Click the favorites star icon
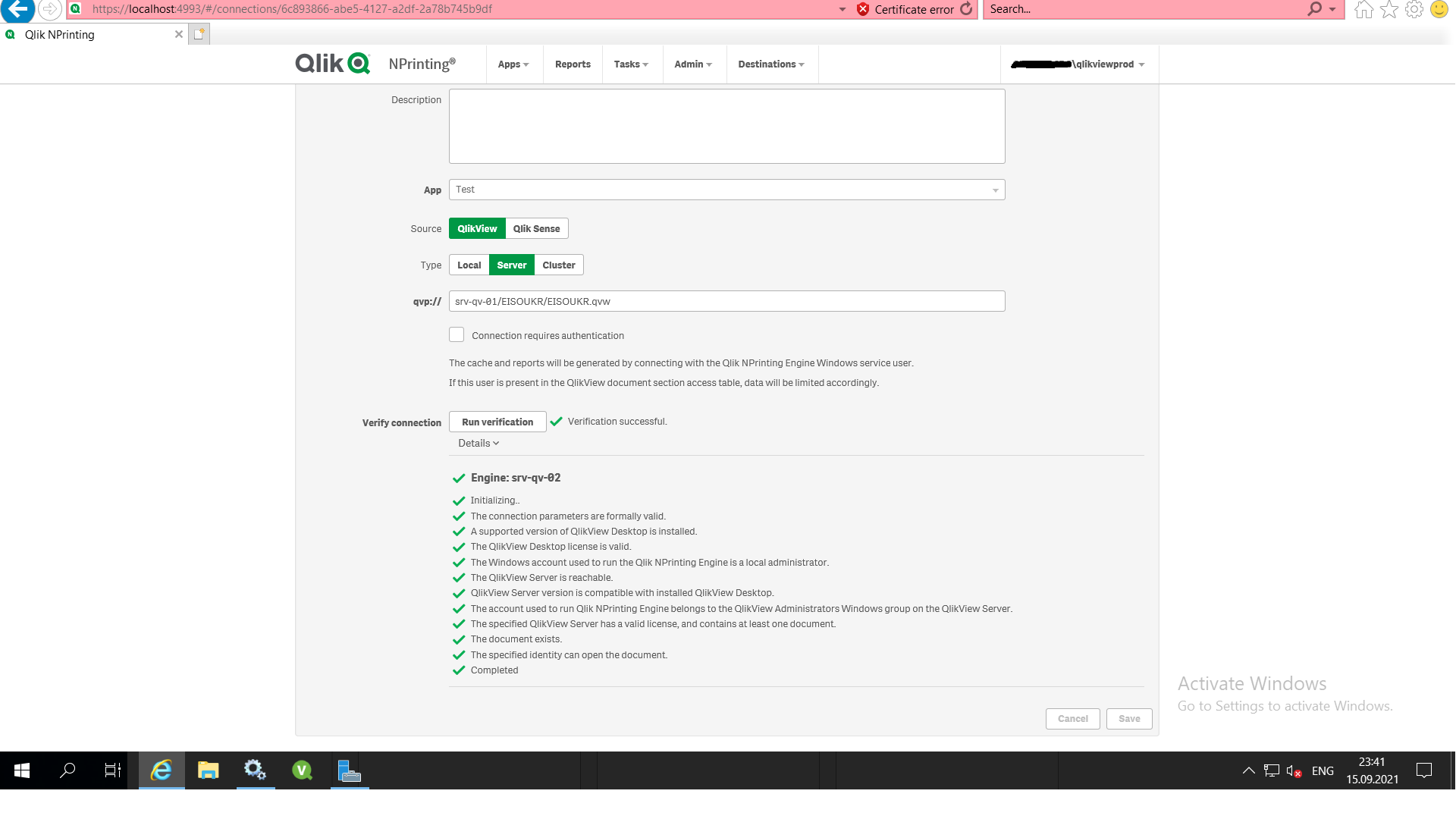Viewport: 1456px width, 819px height. pos(1389,9)
